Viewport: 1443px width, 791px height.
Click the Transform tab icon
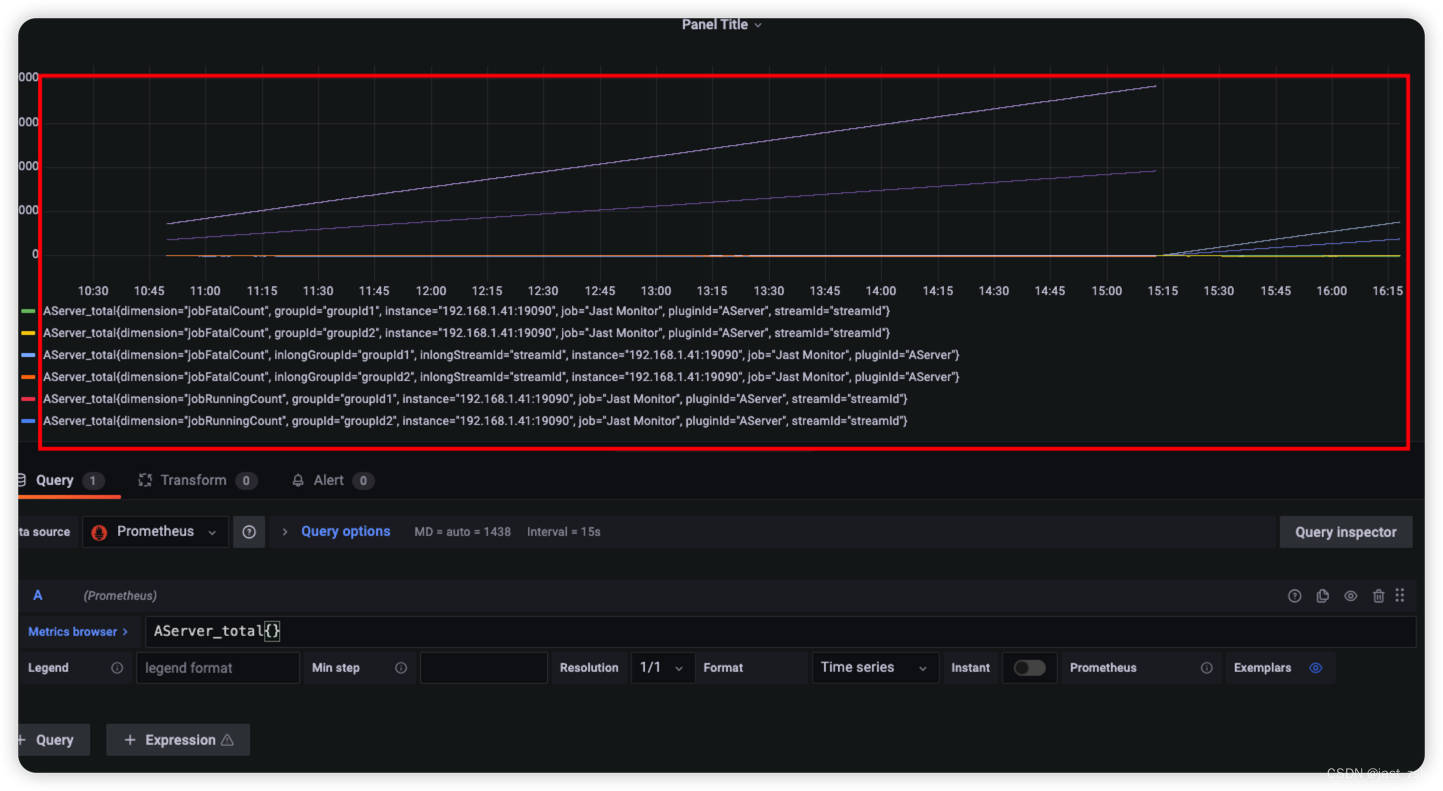pyautogui.click(x=145, y=481)
